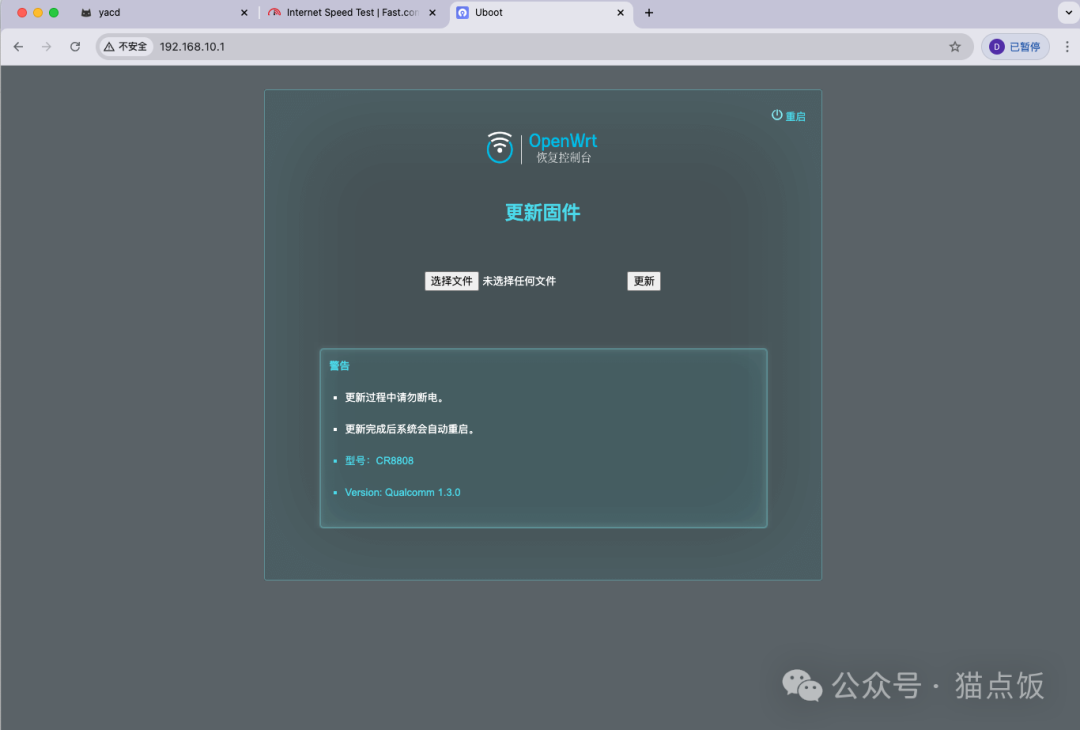
Task: Expand the tab search dropdown arrow
Action: (1068, 12)
